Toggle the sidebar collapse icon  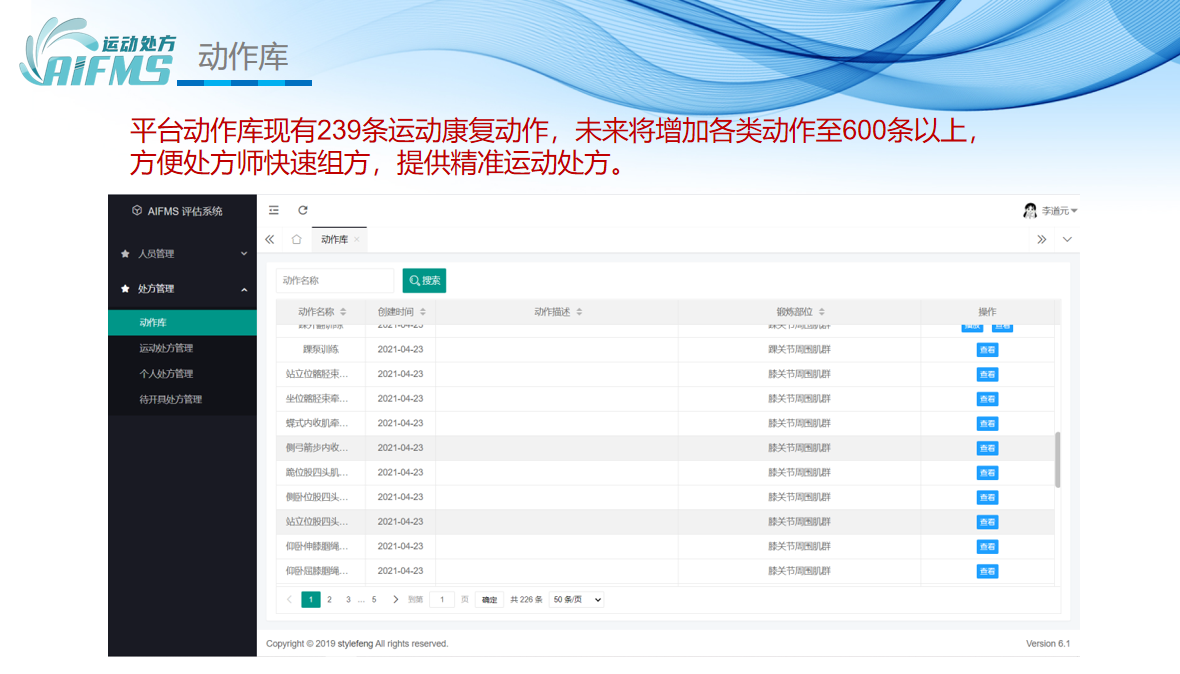274,210
